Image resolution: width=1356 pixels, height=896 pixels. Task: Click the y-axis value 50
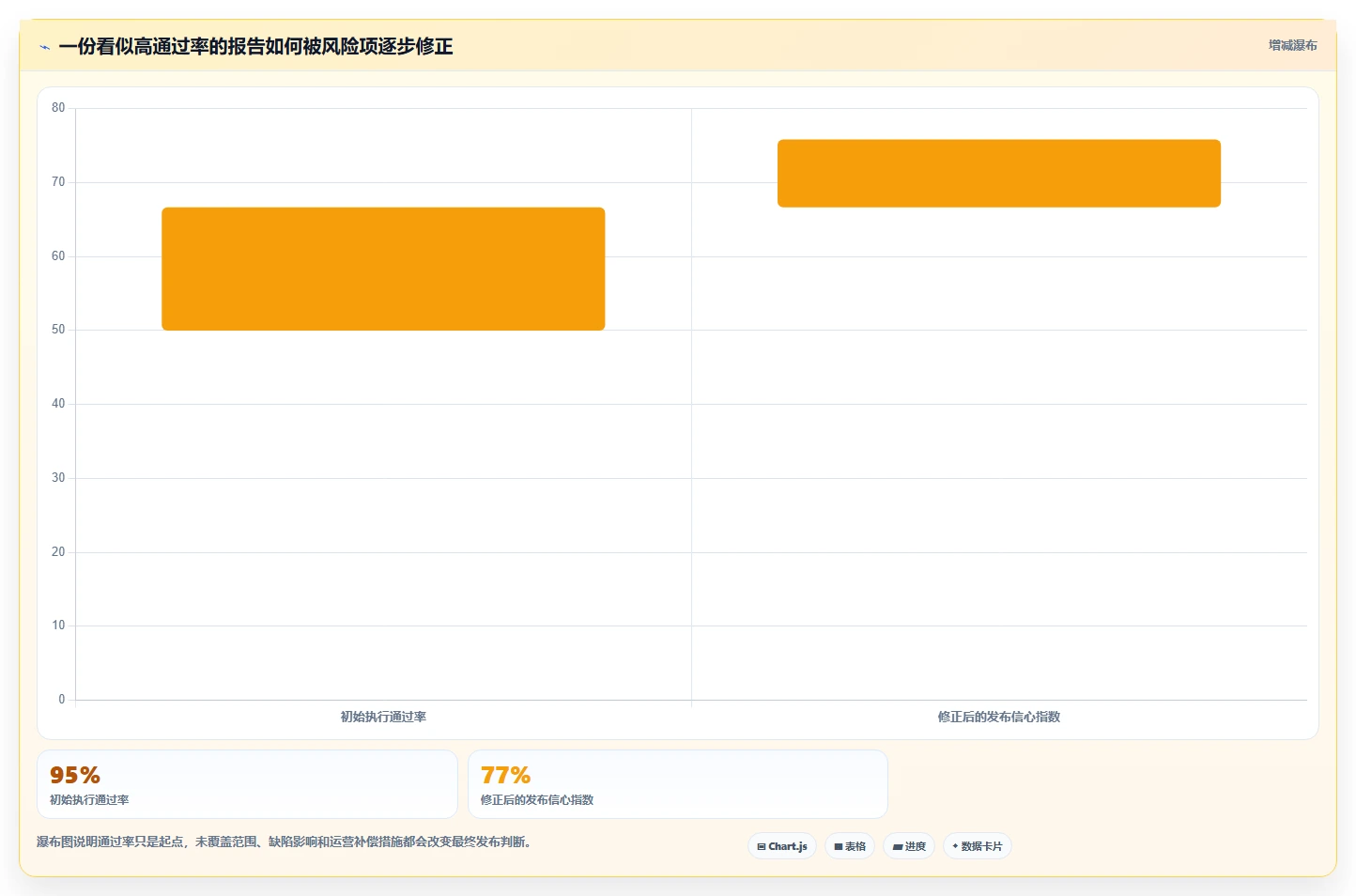(58, 330)
